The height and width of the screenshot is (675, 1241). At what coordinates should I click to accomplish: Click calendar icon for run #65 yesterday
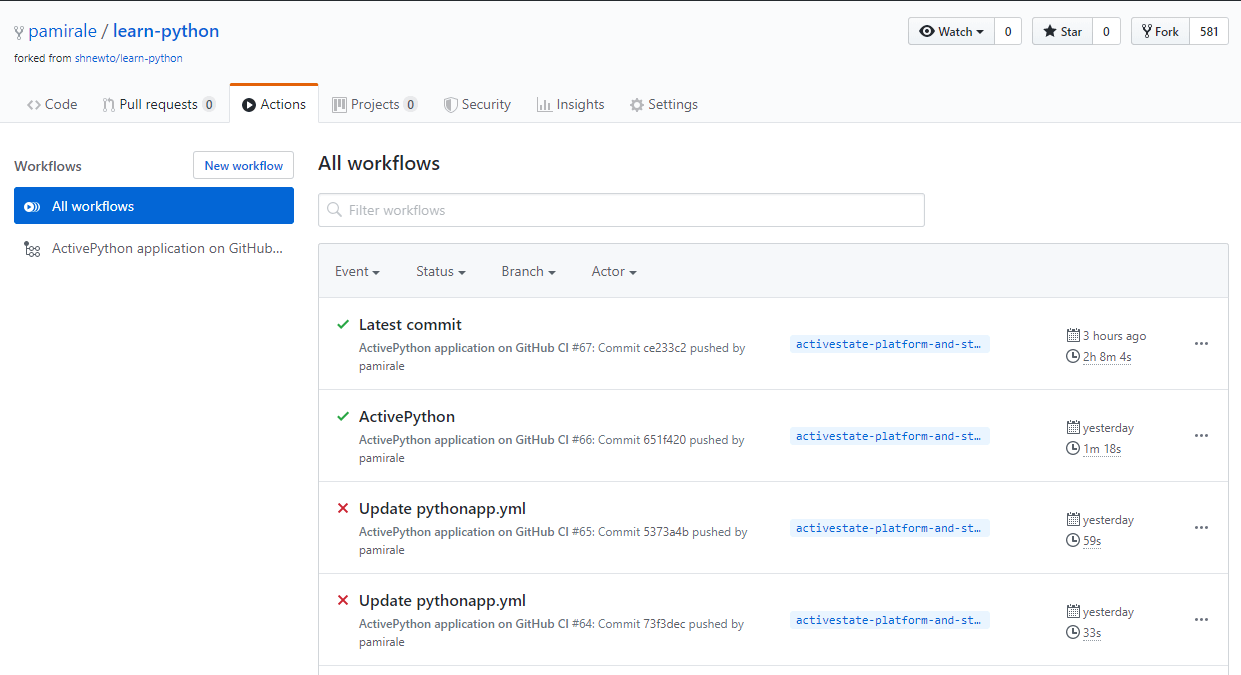pos(1073,520)
